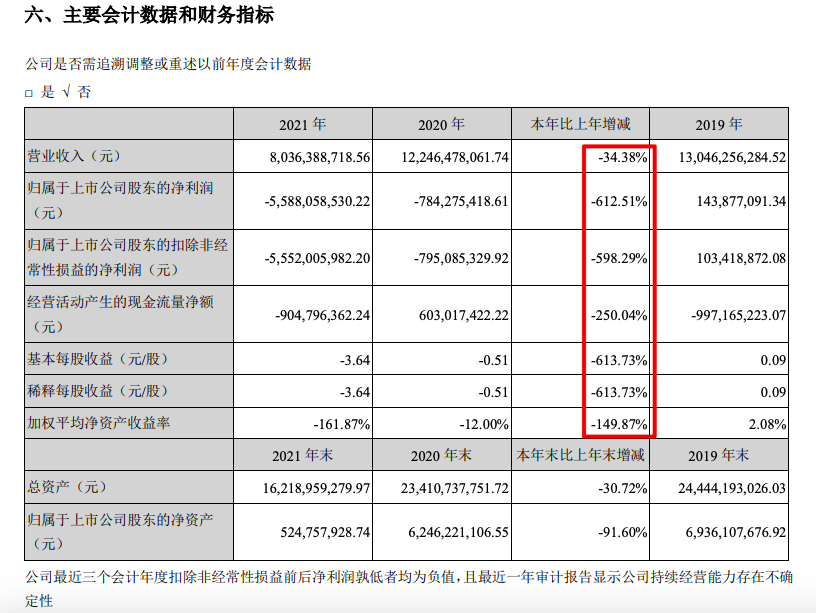The image size is (816, 613).
Task: Click 2021 value -3.64 in 基本每股收益 row
Action: click(x=355, y=360)
